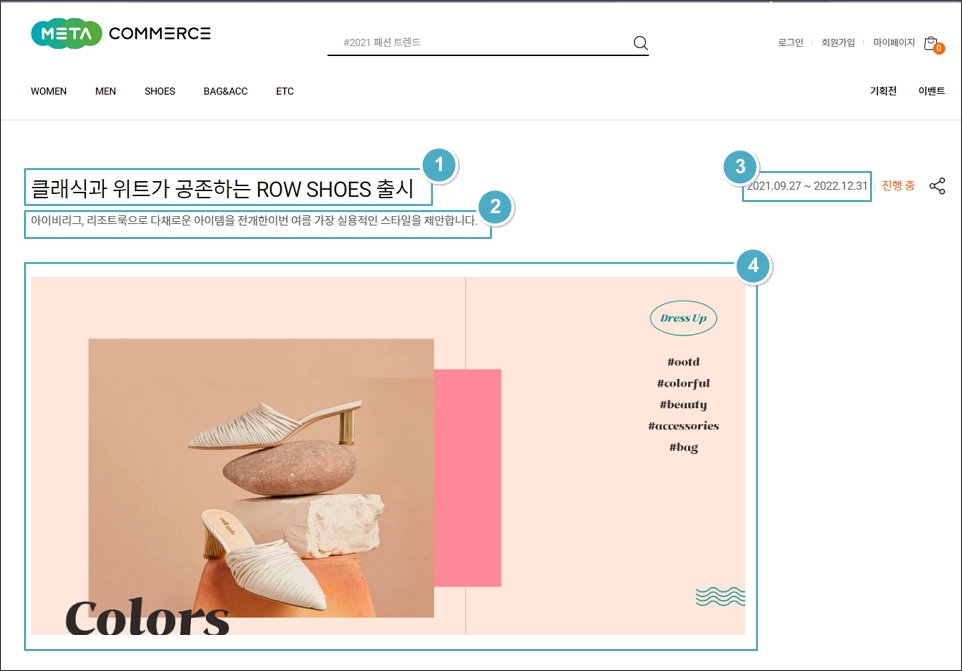Viewport: 962px width, 671px height.
Task: Click the Dress Up oval button in the banner
Action: 683,318
